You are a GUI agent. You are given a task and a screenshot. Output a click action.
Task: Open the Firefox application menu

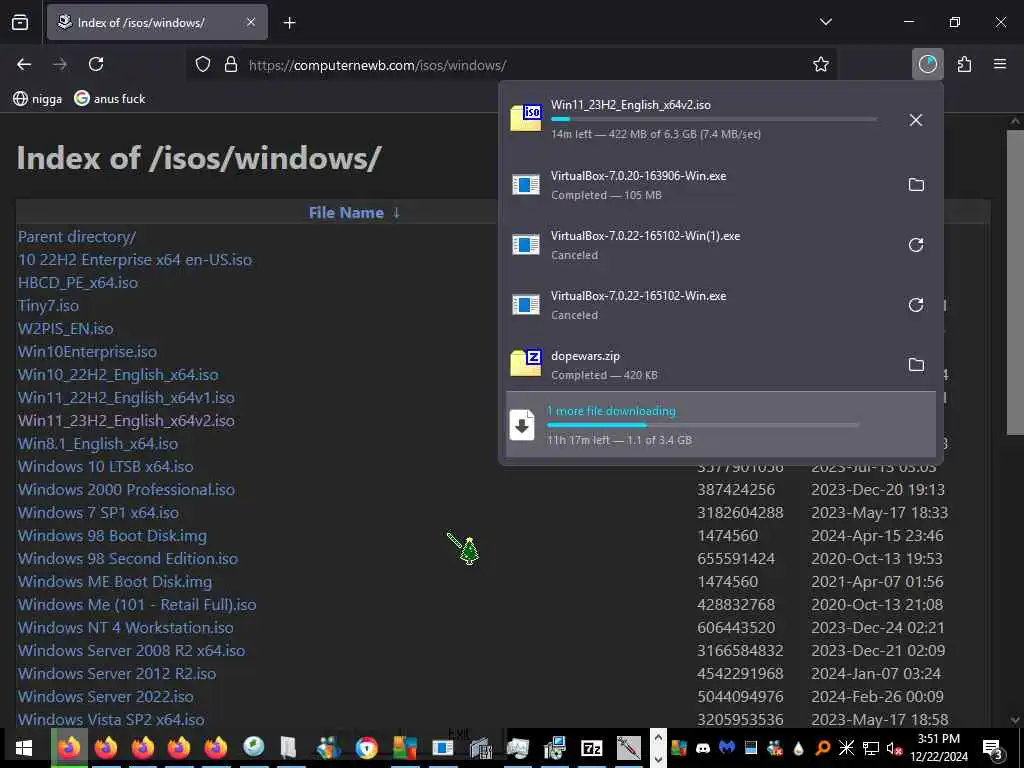999,64
